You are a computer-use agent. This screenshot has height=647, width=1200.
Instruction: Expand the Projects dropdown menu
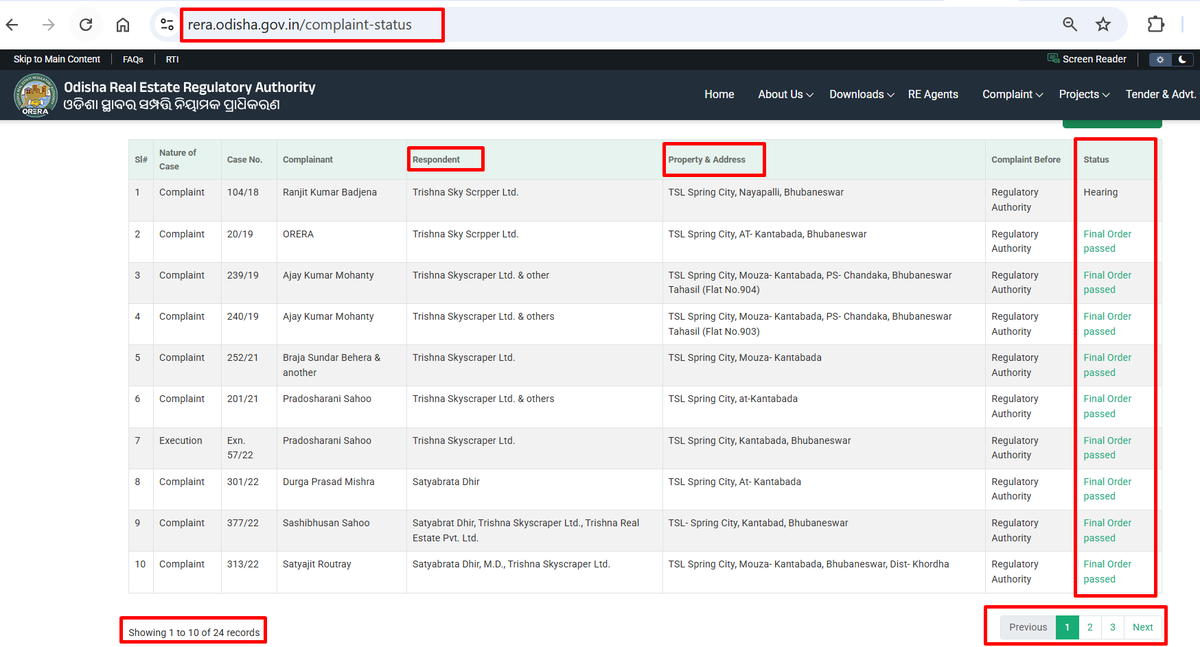coord(1084,94)
